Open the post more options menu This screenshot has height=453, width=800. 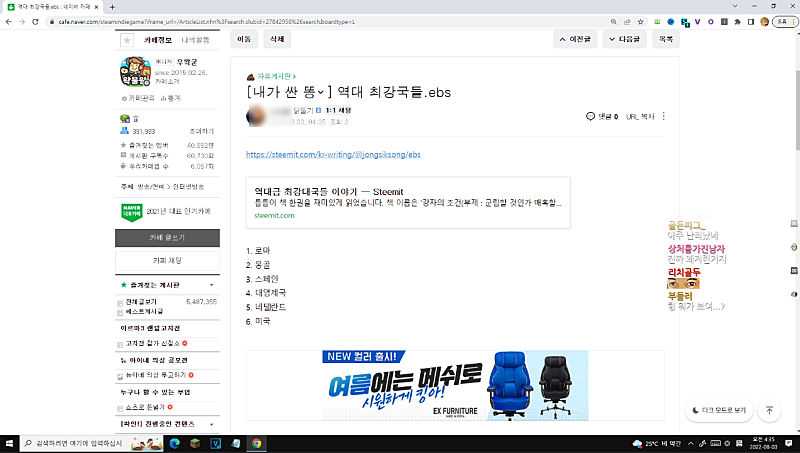click(663, 116)
